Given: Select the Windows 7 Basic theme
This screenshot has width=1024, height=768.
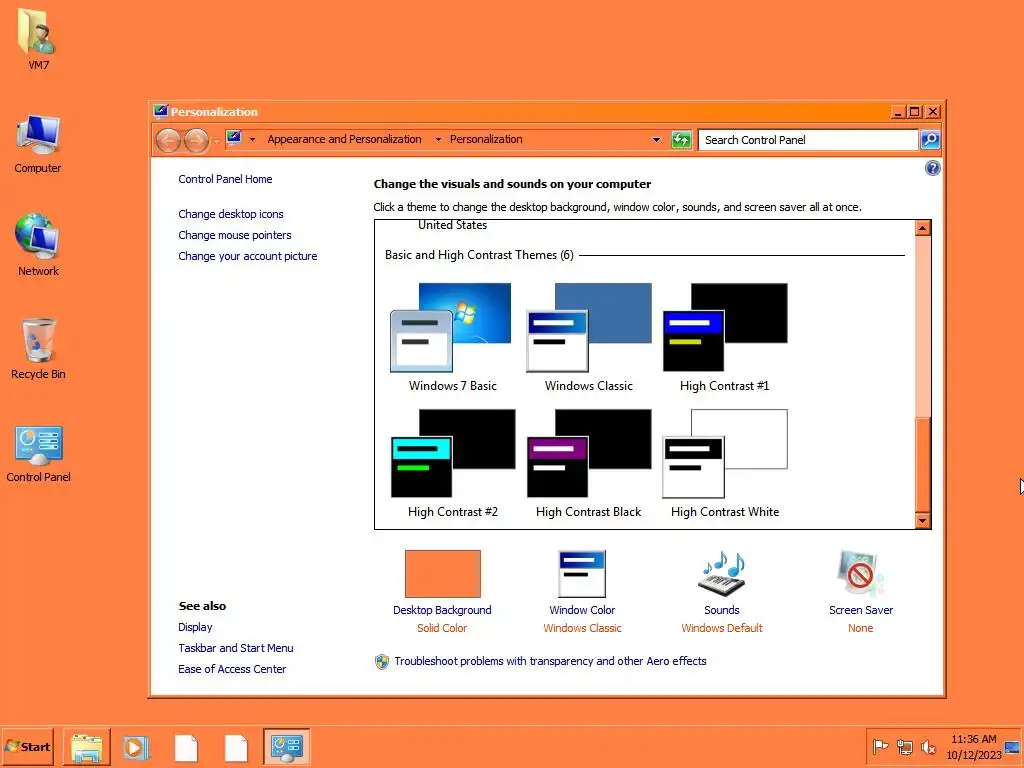Looking at the screenshot, I should pyautogui.click(x=452, y=338).
